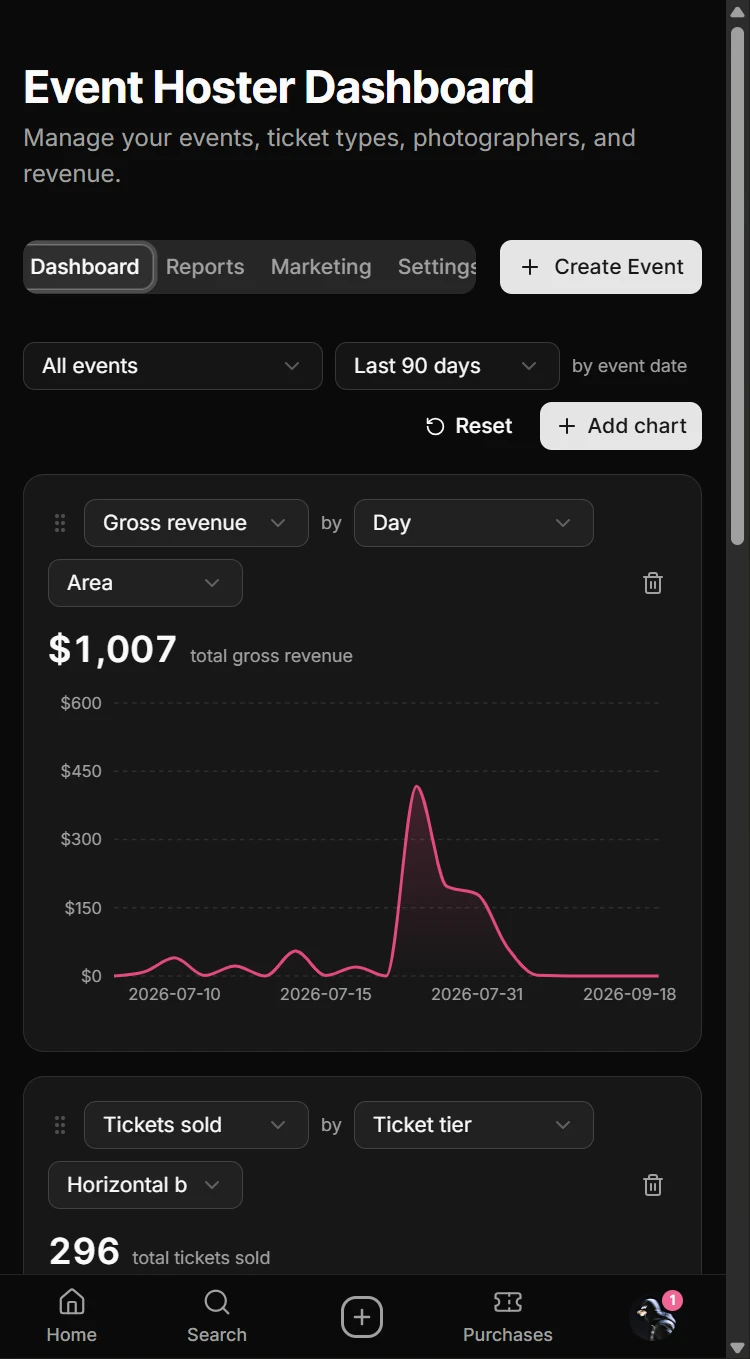This screenshot has height=1359, width=750.
Task: Open the Day grouping dropdown
Action: [474, 523]
